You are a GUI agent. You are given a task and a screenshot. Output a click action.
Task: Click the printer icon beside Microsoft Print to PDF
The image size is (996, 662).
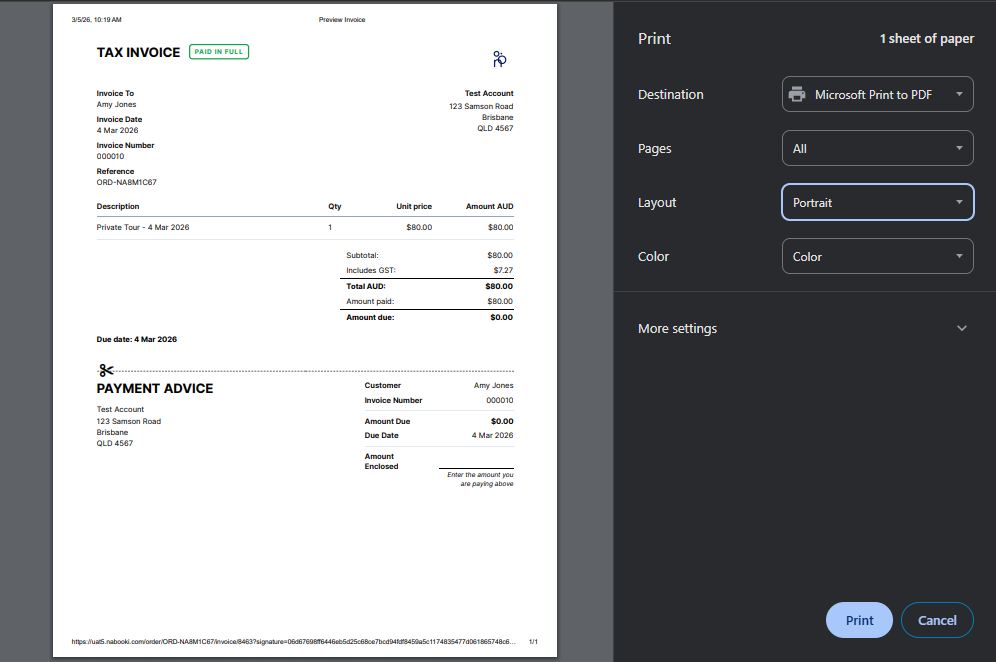797,95
